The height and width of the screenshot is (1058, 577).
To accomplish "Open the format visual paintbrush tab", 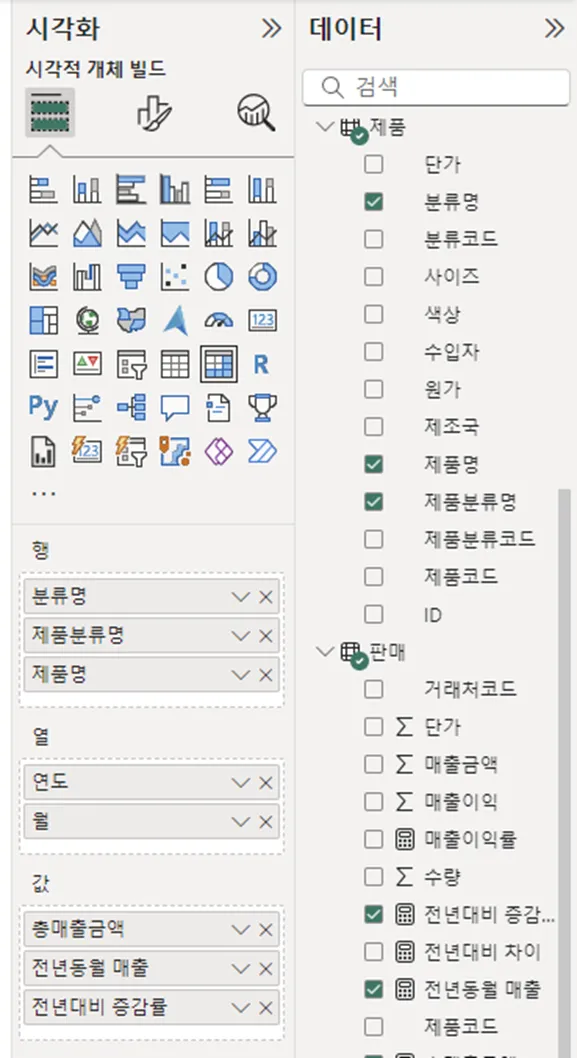I will 154,112.
